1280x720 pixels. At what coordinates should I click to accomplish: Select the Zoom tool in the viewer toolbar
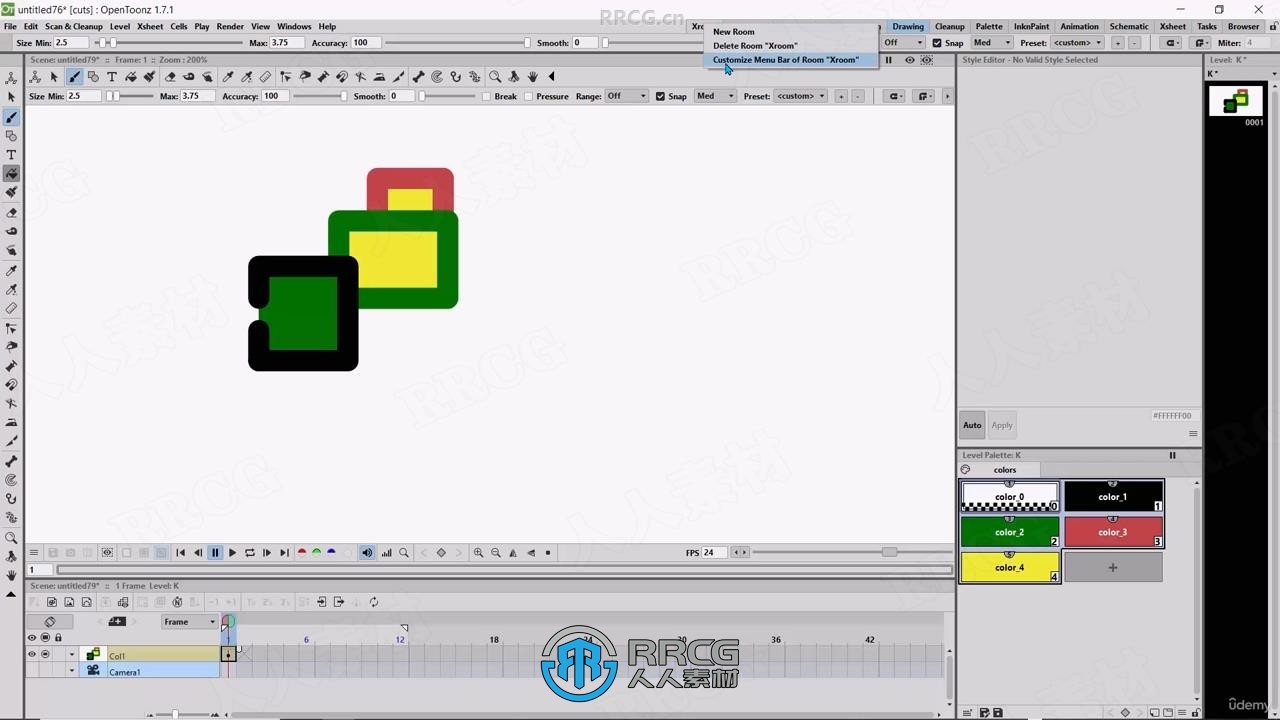pyautogui.click(x=495, y=76)
